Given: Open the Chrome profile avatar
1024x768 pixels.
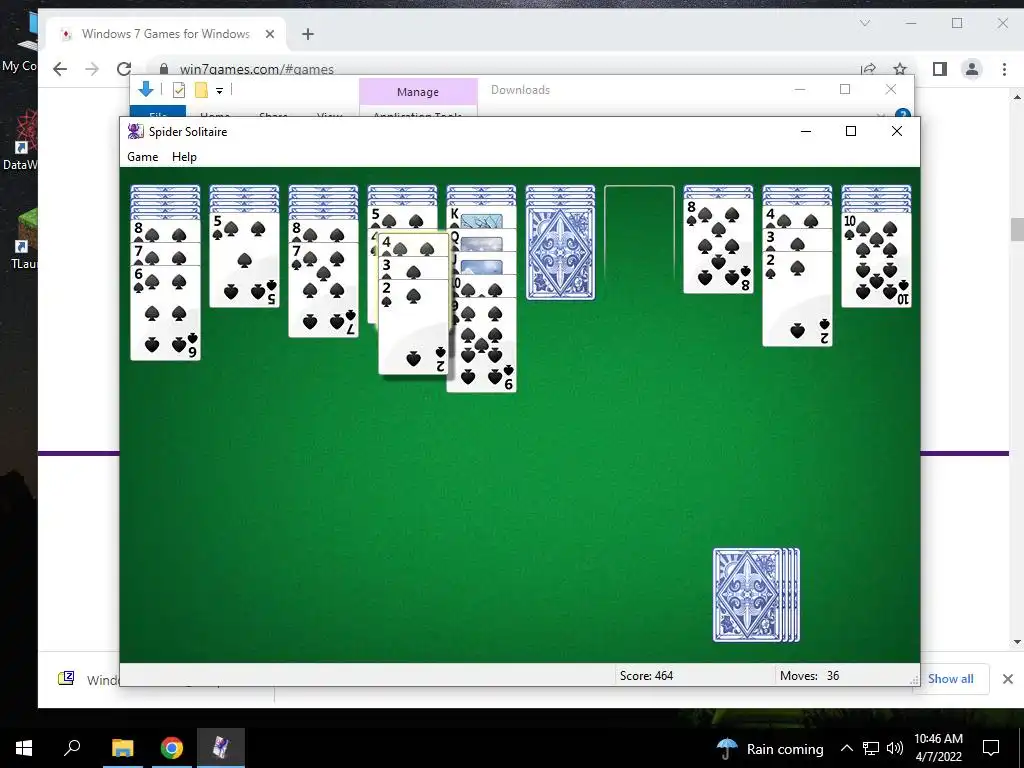Looking at the screenshot, I should (972, 69).
